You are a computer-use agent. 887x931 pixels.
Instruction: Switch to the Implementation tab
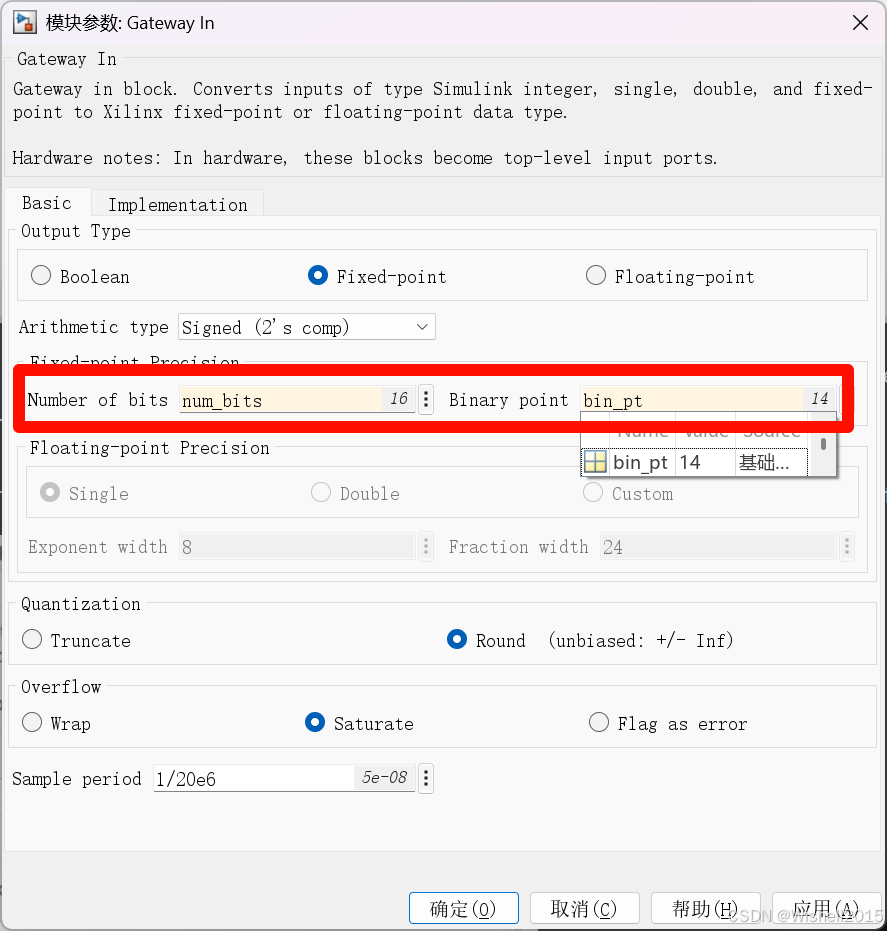[178, 204]
